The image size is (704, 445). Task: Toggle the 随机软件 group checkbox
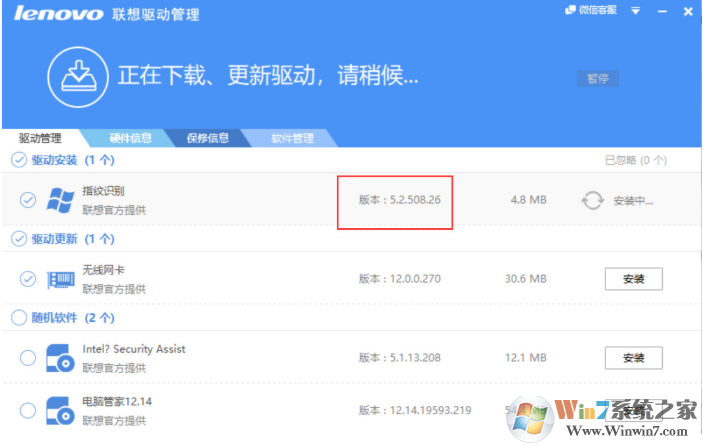19,318
